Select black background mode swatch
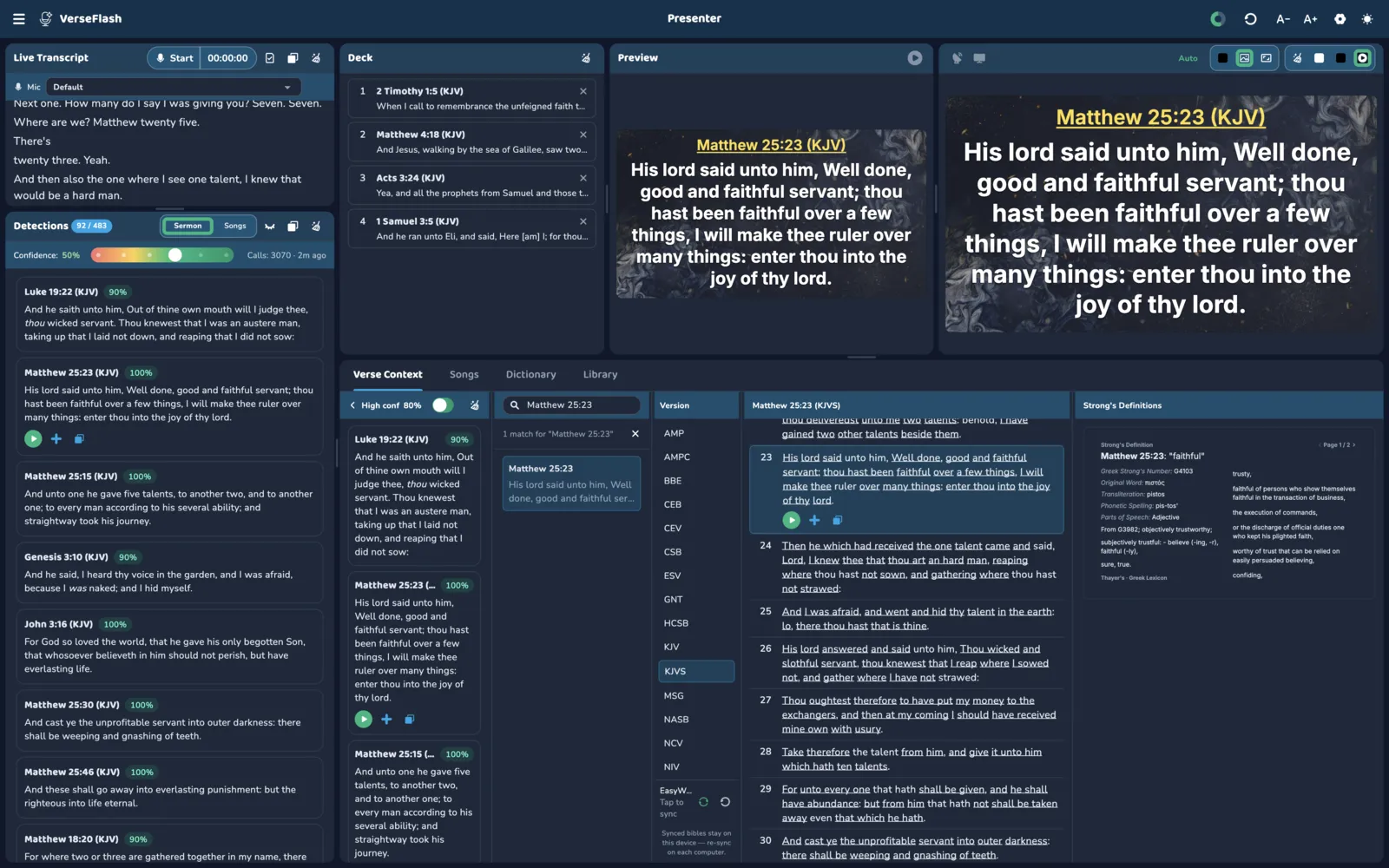Image resolution: width=1389 pixels, height=868 pixels. pyautogui.click(x=1222, y=58)
